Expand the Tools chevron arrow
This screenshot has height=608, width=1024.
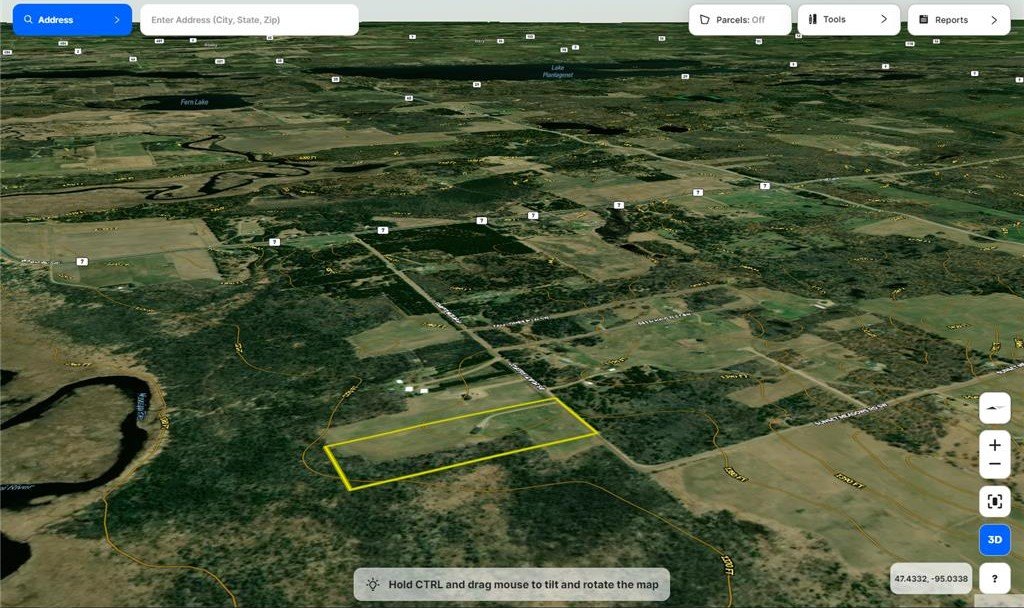pos(883,20)
